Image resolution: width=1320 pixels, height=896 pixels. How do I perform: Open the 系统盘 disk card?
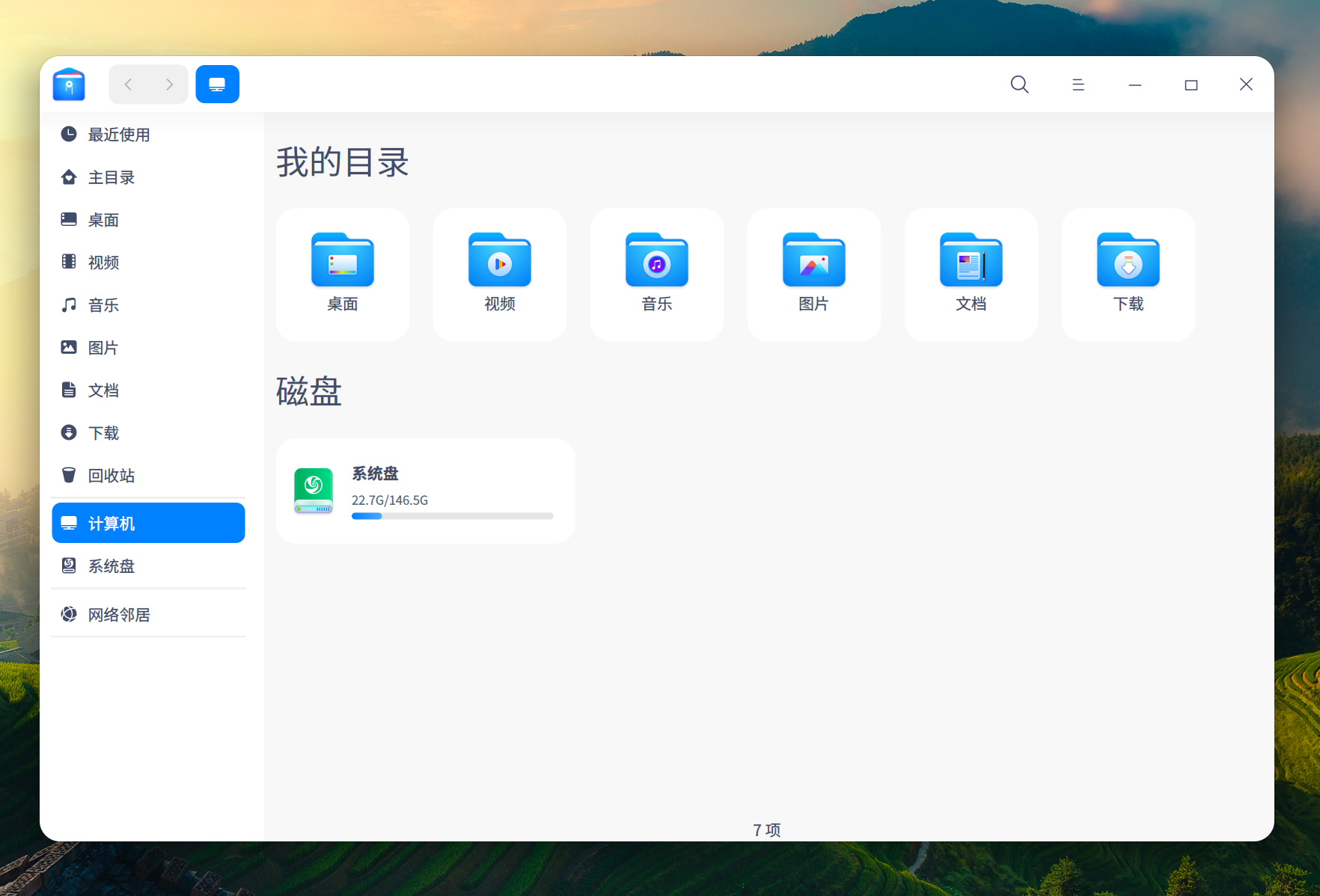pos(425,491)
